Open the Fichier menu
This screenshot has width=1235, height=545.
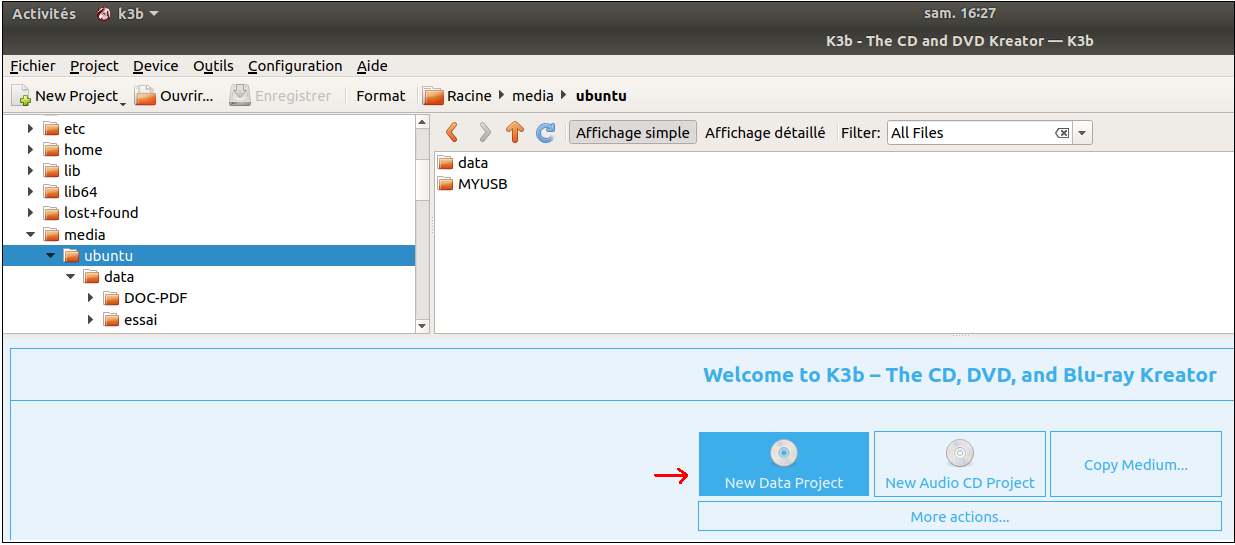[33, 66]
